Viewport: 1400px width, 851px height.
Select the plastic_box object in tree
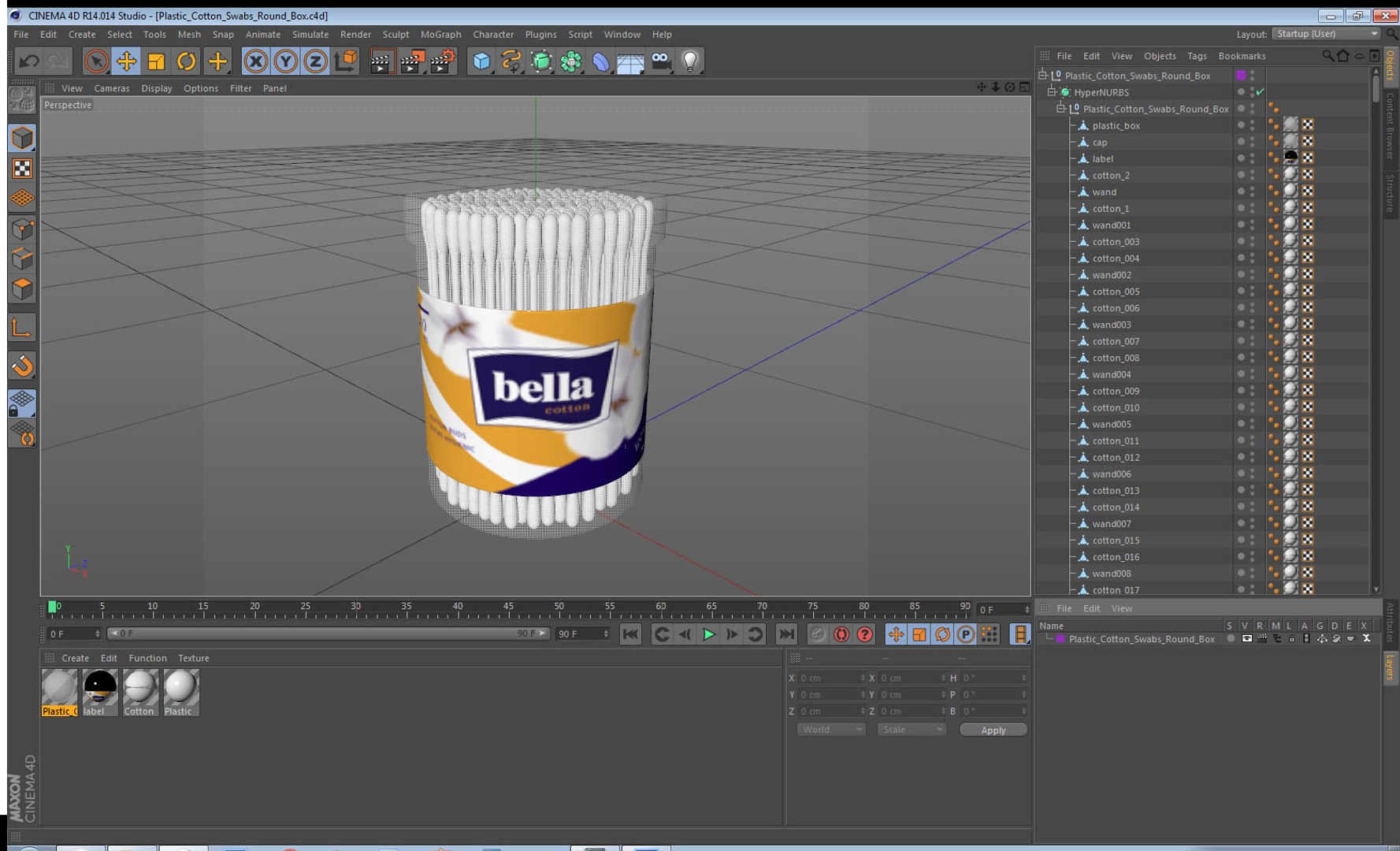click(1116, 125)
